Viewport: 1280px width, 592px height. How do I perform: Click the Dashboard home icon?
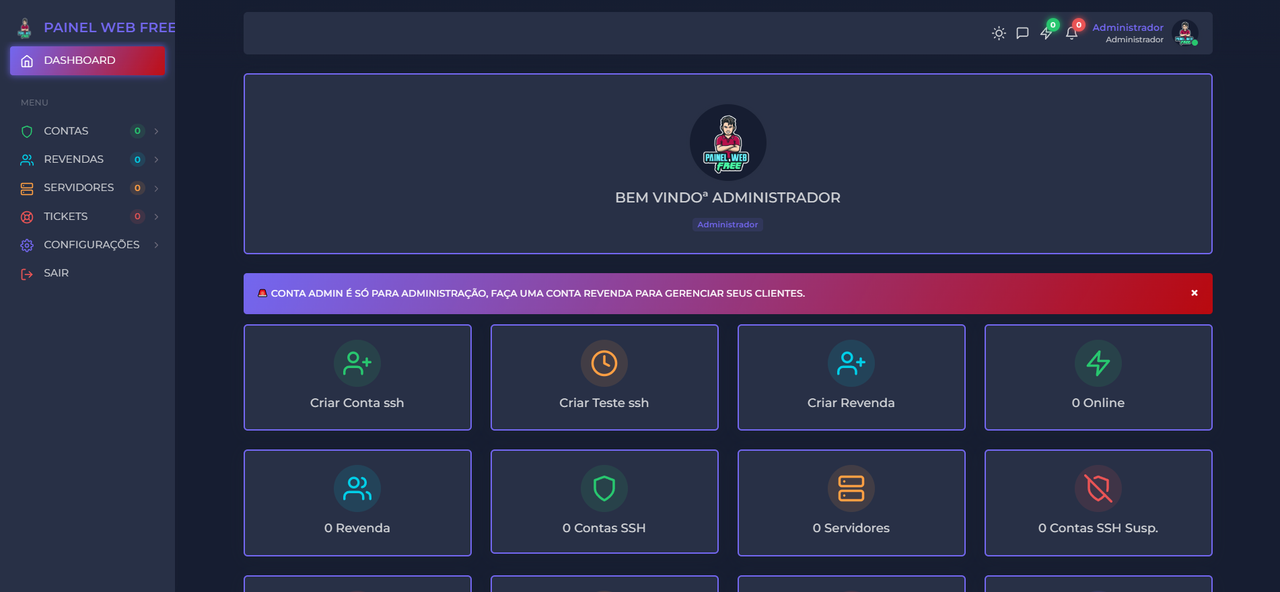[27, 61]
